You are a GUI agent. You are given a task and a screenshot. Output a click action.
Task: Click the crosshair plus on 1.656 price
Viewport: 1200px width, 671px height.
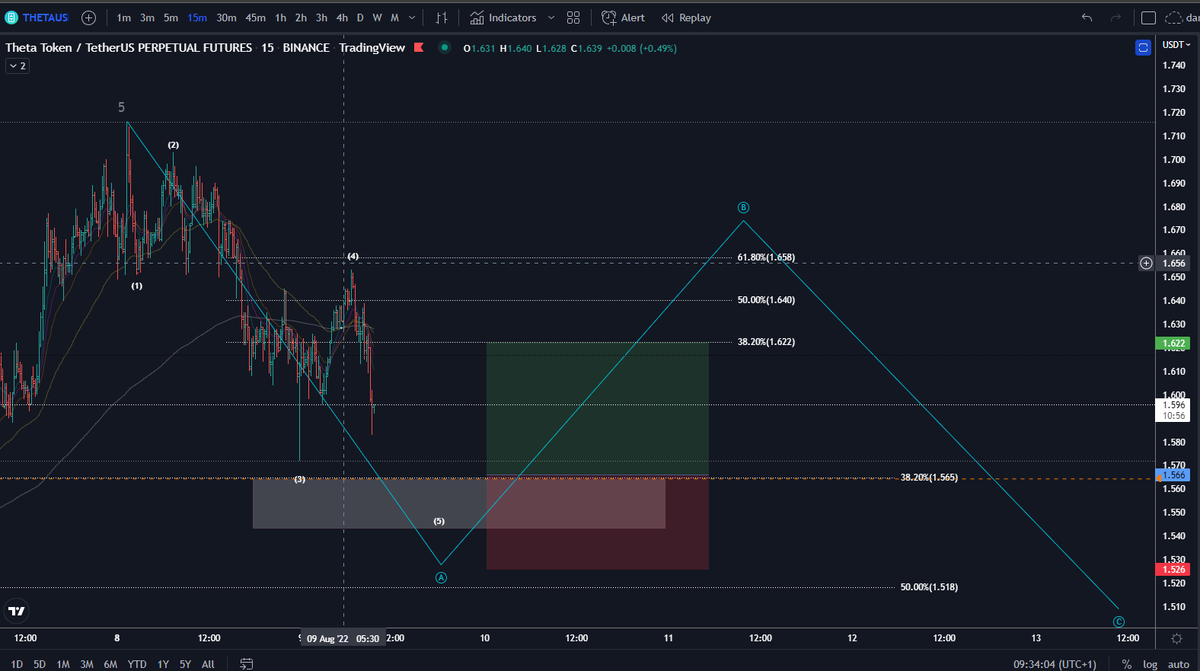click(1146, 263)
